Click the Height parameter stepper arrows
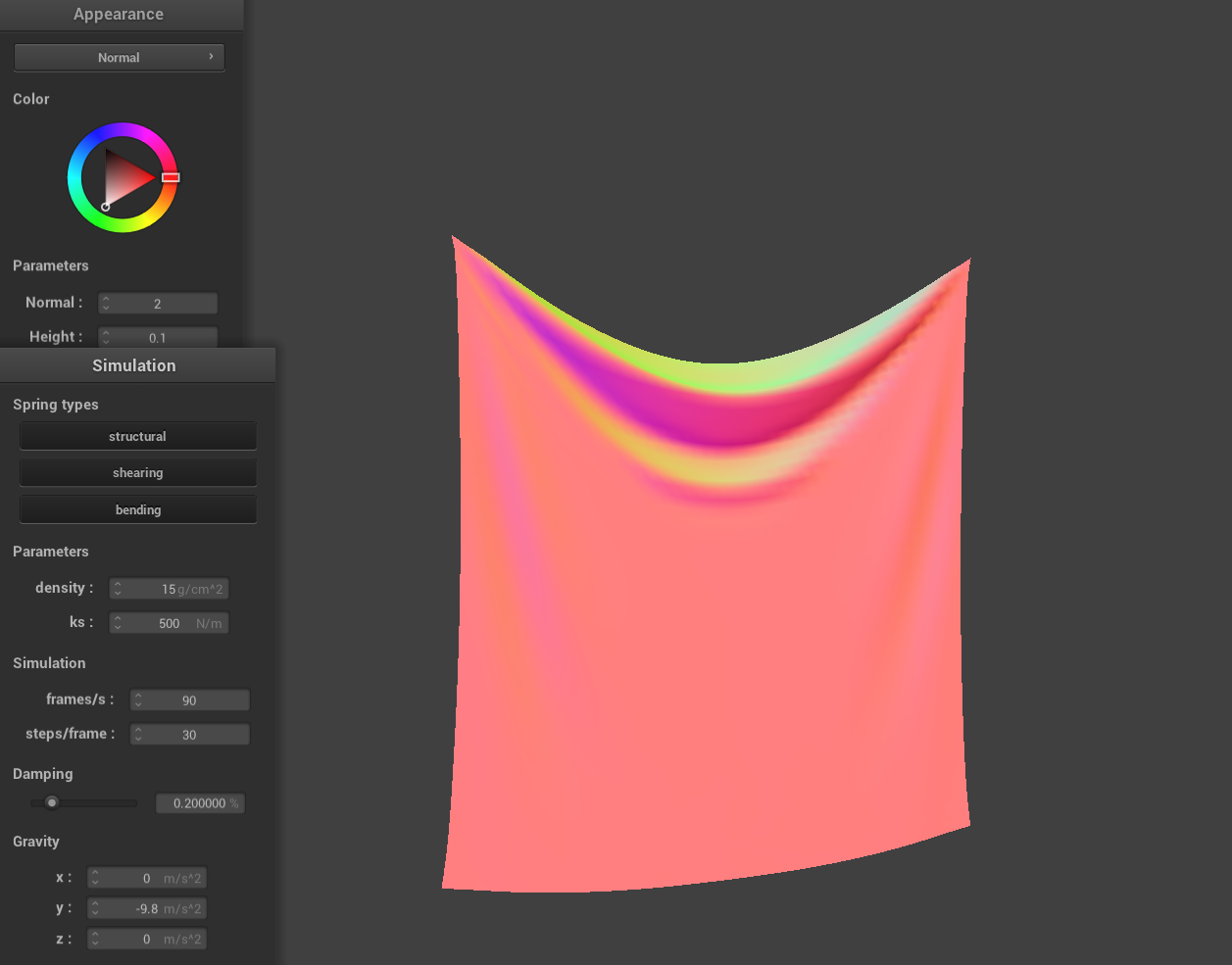1232x965 pixels. tap(106, 337)
